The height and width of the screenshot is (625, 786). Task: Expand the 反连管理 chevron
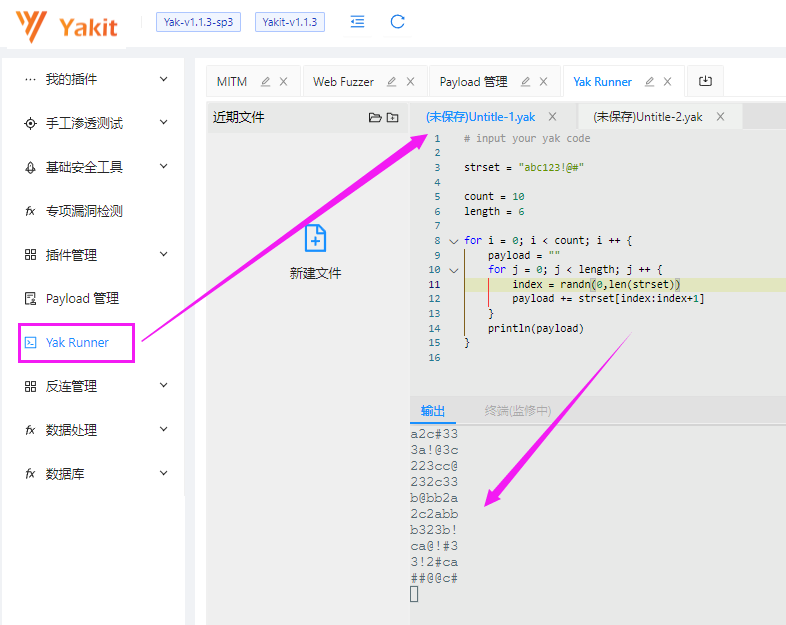[163, 385]
